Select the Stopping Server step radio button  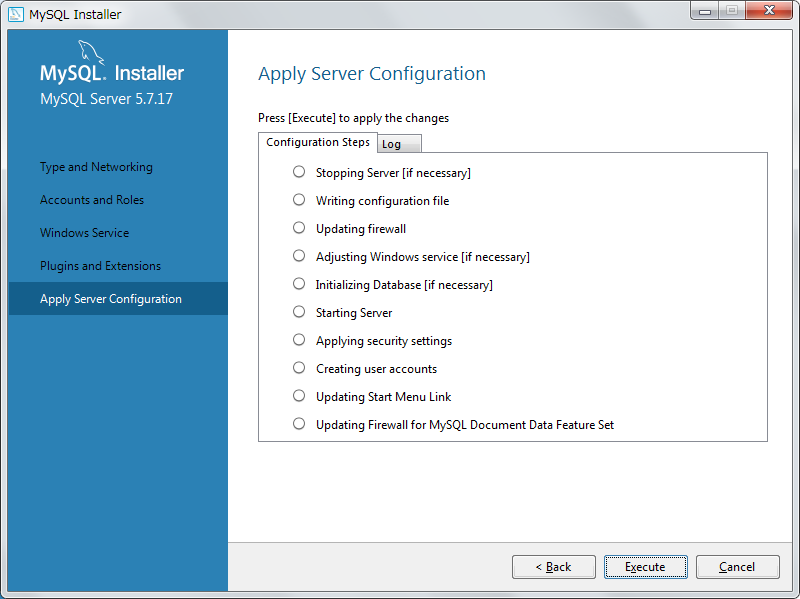point(299,172)
